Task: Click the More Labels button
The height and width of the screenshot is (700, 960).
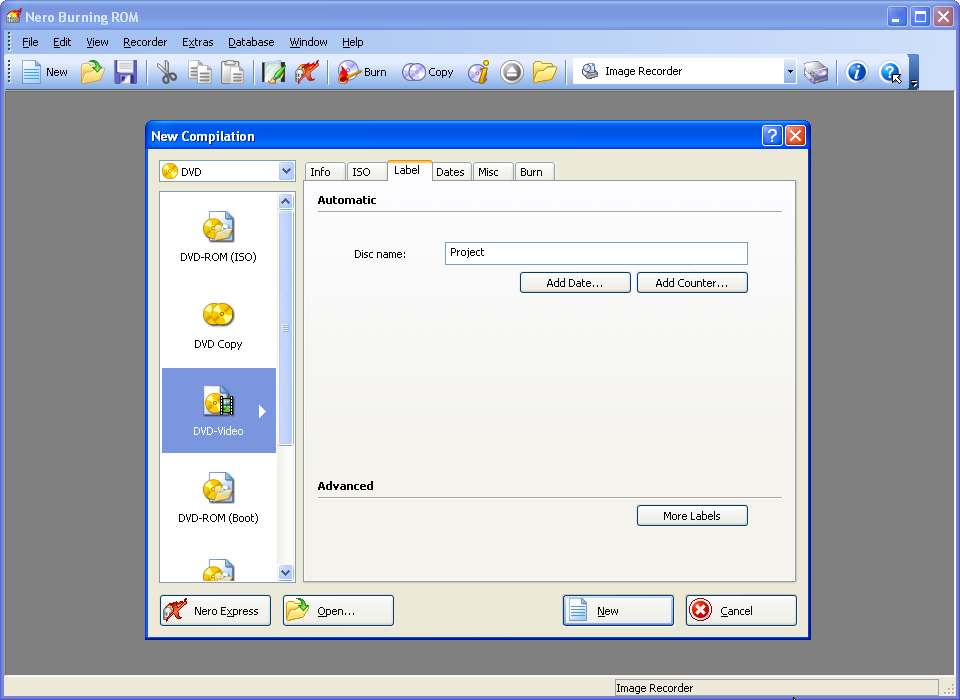Action: click(692, 516)
